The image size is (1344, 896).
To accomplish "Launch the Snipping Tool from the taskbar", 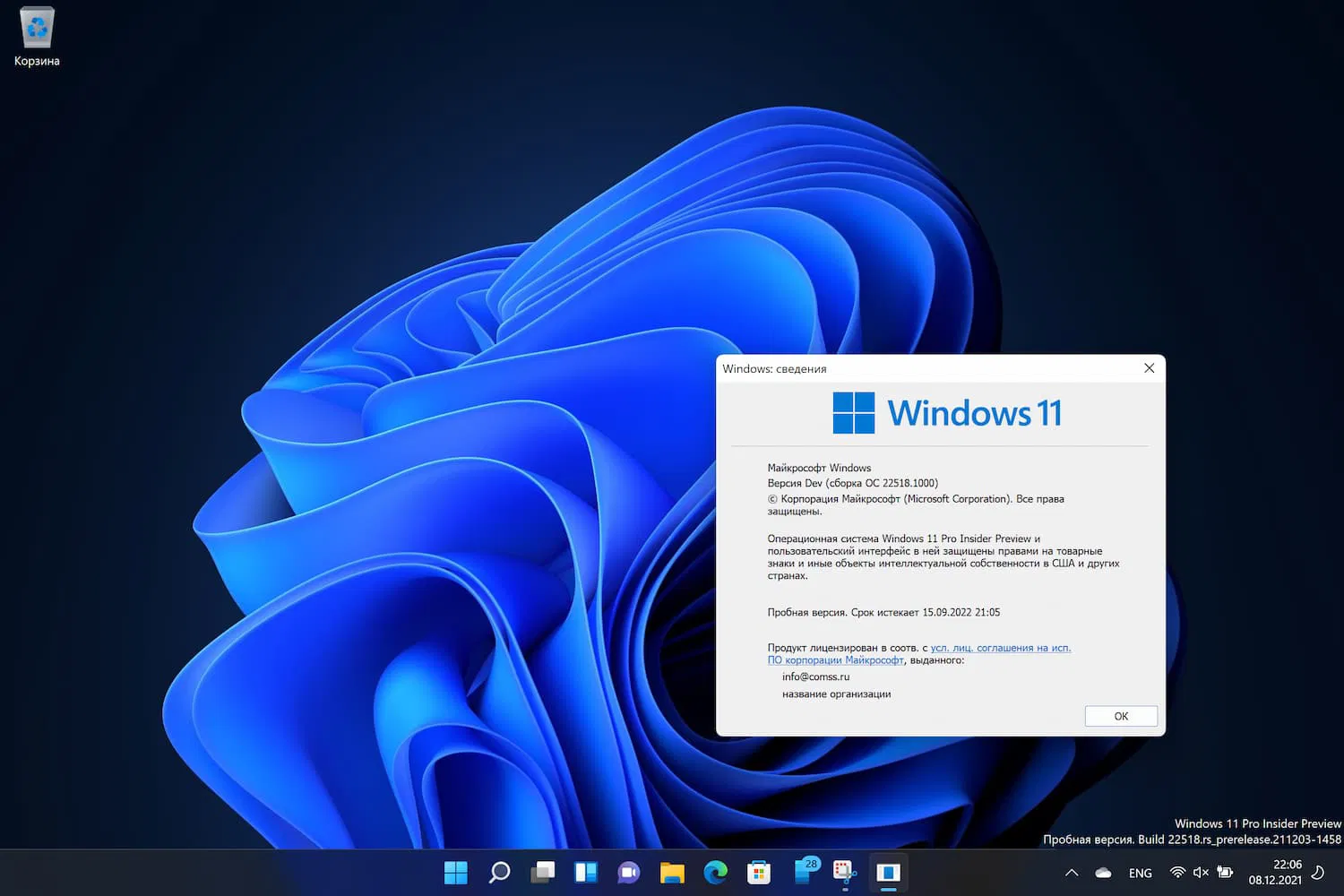I will click(x=843, y=872).
